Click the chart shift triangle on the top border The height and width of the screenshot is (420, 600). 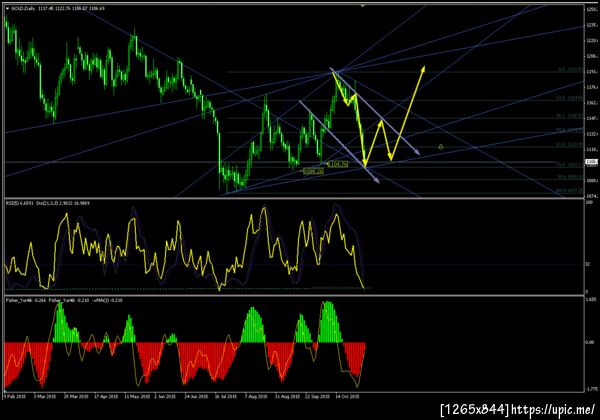pos(362,6)
